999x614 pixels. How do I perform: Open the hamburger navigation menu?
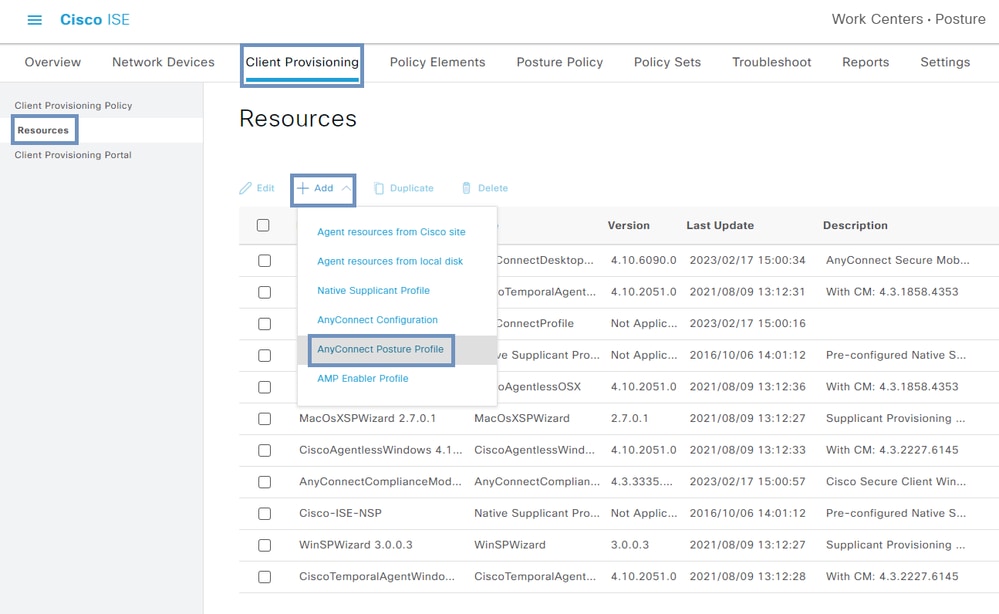tap(34, 20)
